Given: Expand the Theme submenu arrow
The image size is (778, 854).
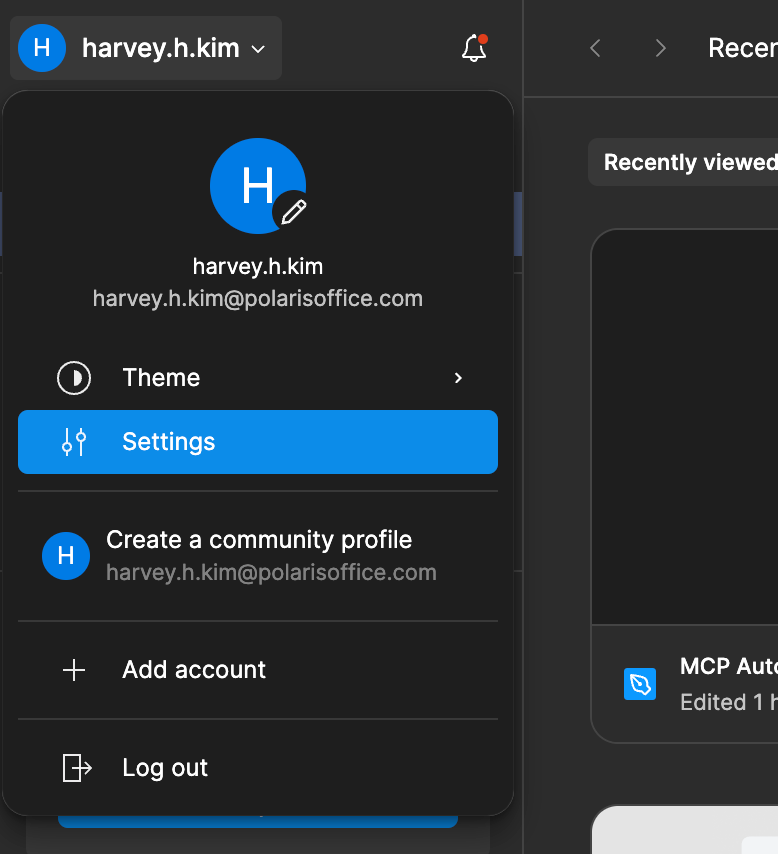Looking at the screenshot, I should (x=458, y=378).
